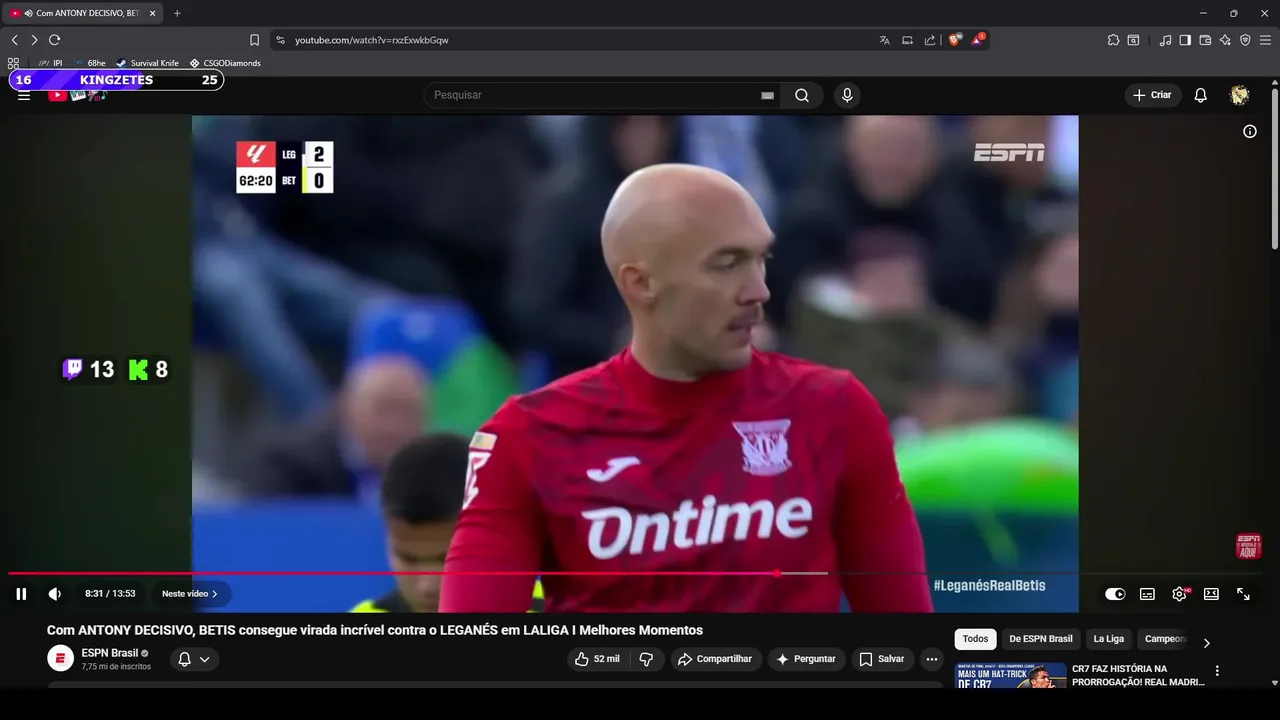Pause the video playback
The width and height of the screenshot is (1280, 720).
coord(21,594)
